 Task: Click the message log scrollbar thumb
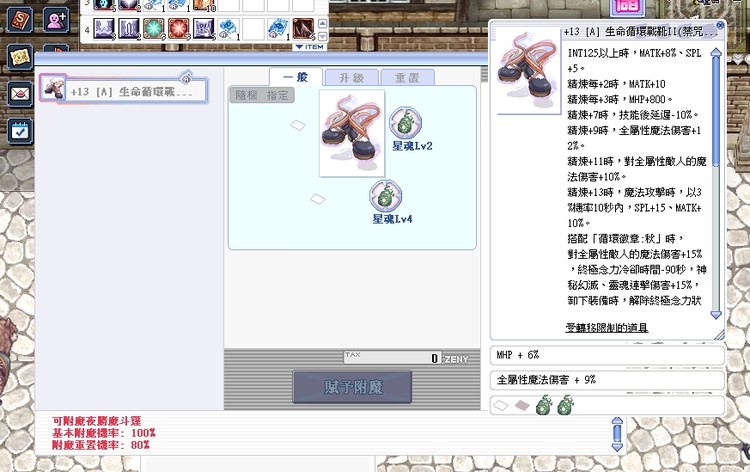617,434
